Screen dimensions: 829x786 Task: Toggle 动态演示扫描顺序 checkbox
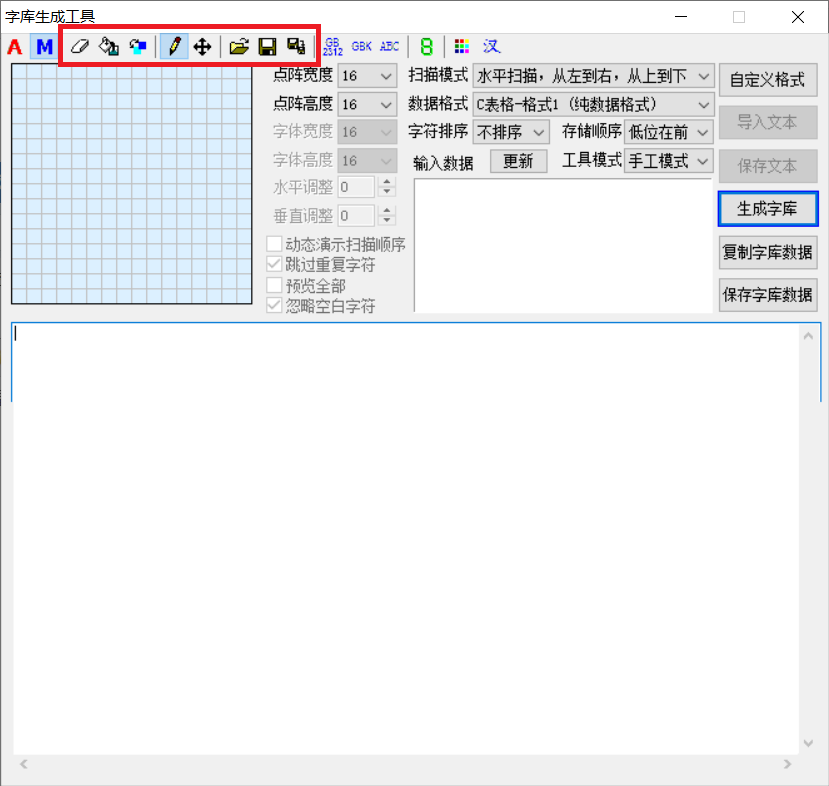pyautogui.click(x=274, y=244)
